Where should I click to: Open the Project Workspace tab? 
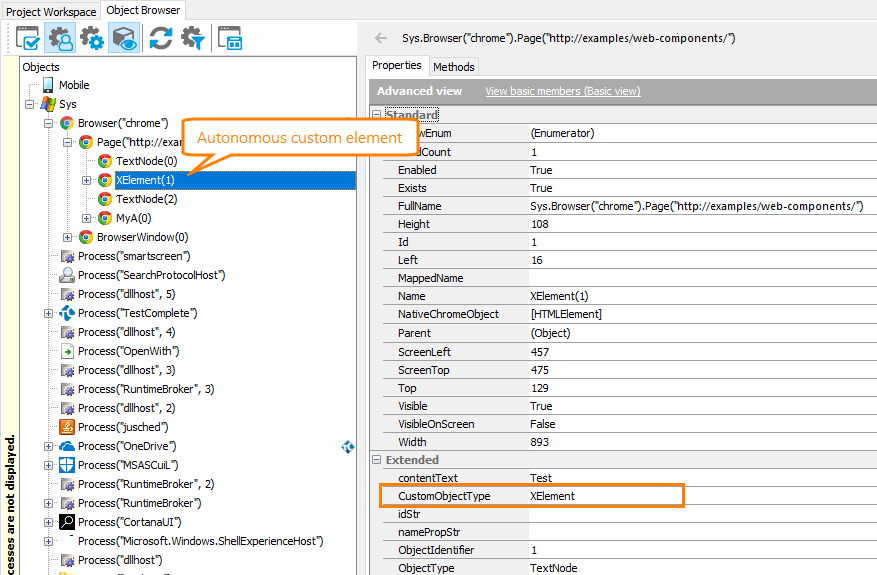[x=51, y=11]
